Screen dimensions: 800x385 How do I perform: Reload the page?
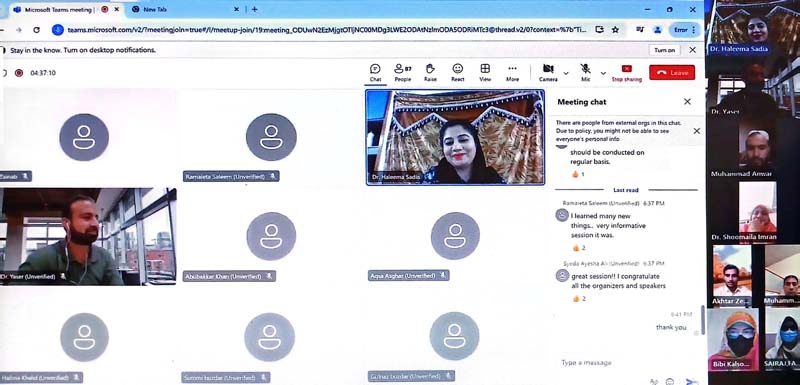click(x=36, y=30)
